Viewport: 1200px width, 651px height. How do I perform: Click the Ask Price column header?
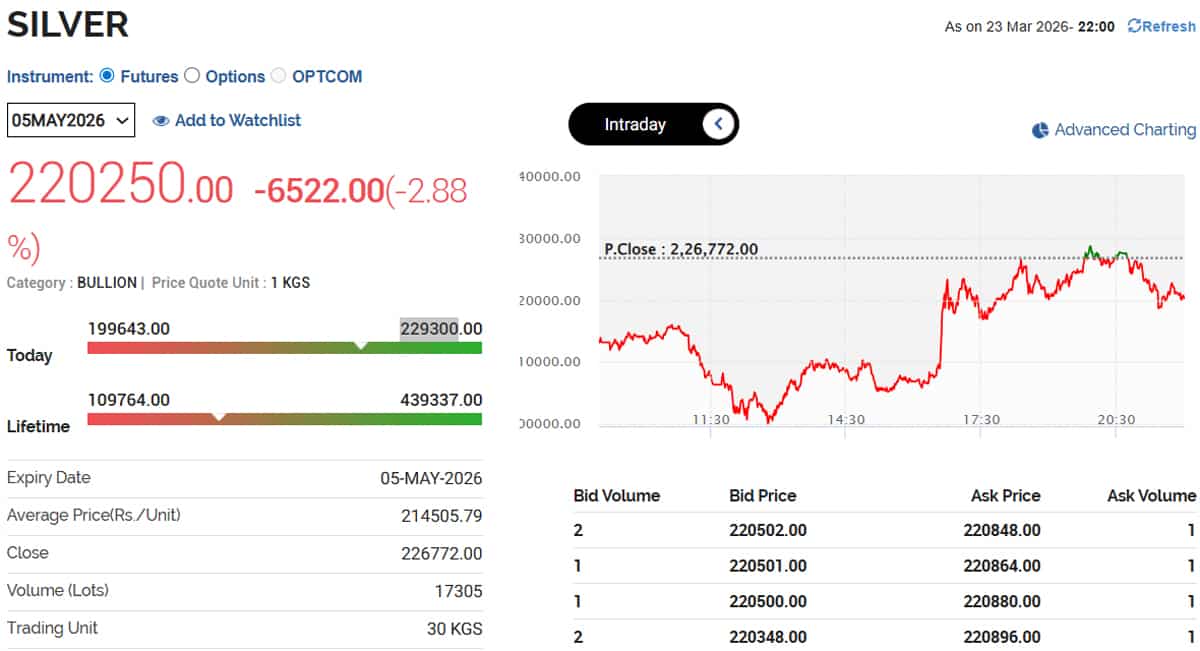pyautogui.click(x=1005, y=495)
